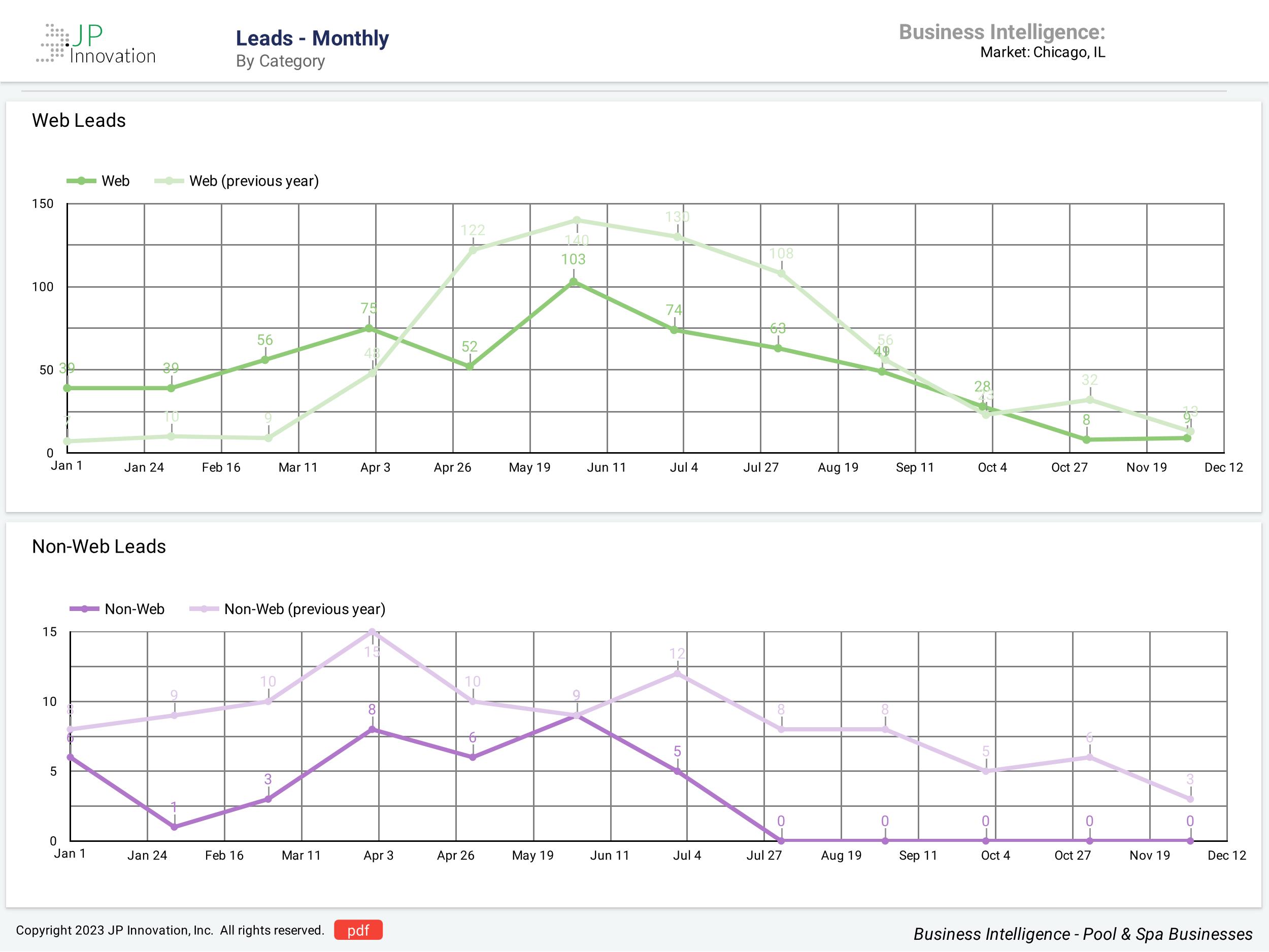
Task: Select the Web legend entry
Action: (x=98, y=181)
